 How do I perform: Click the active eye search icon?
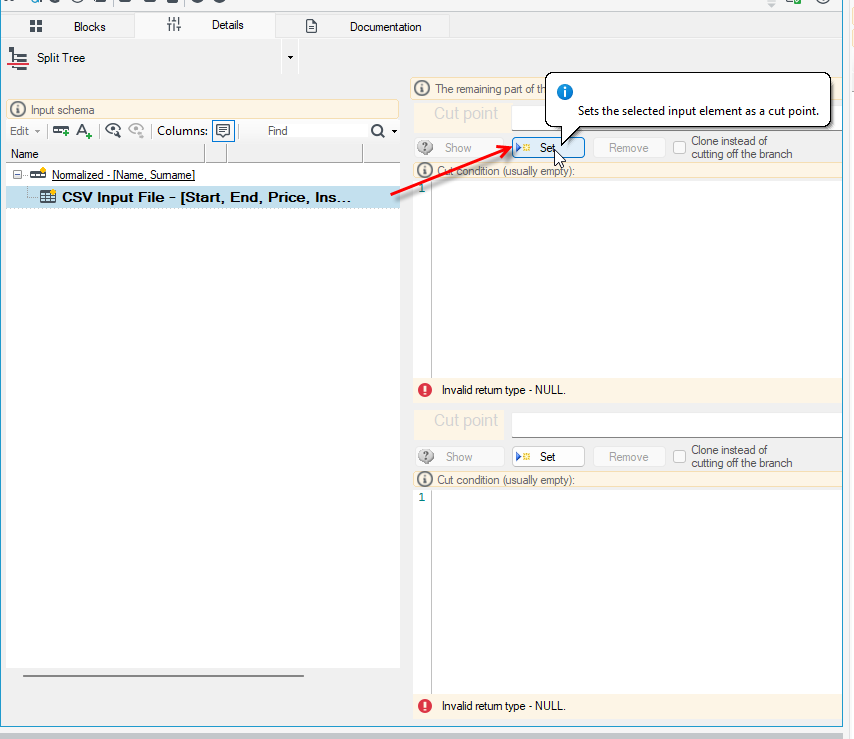[x=113, y=130]
